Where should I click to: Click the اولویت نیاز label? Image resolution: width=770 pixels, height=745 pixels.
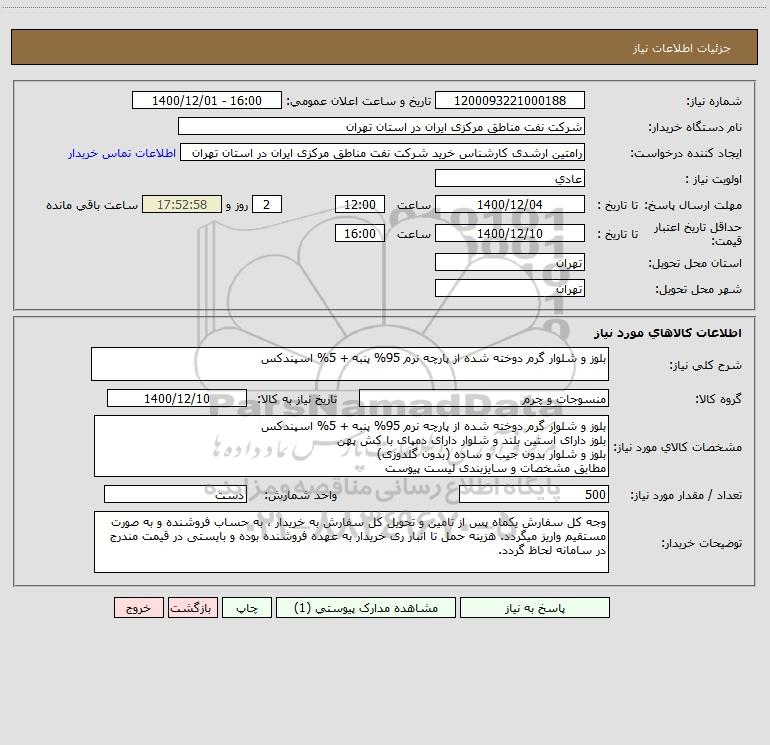pyautogui.click(x=714, y=179)
